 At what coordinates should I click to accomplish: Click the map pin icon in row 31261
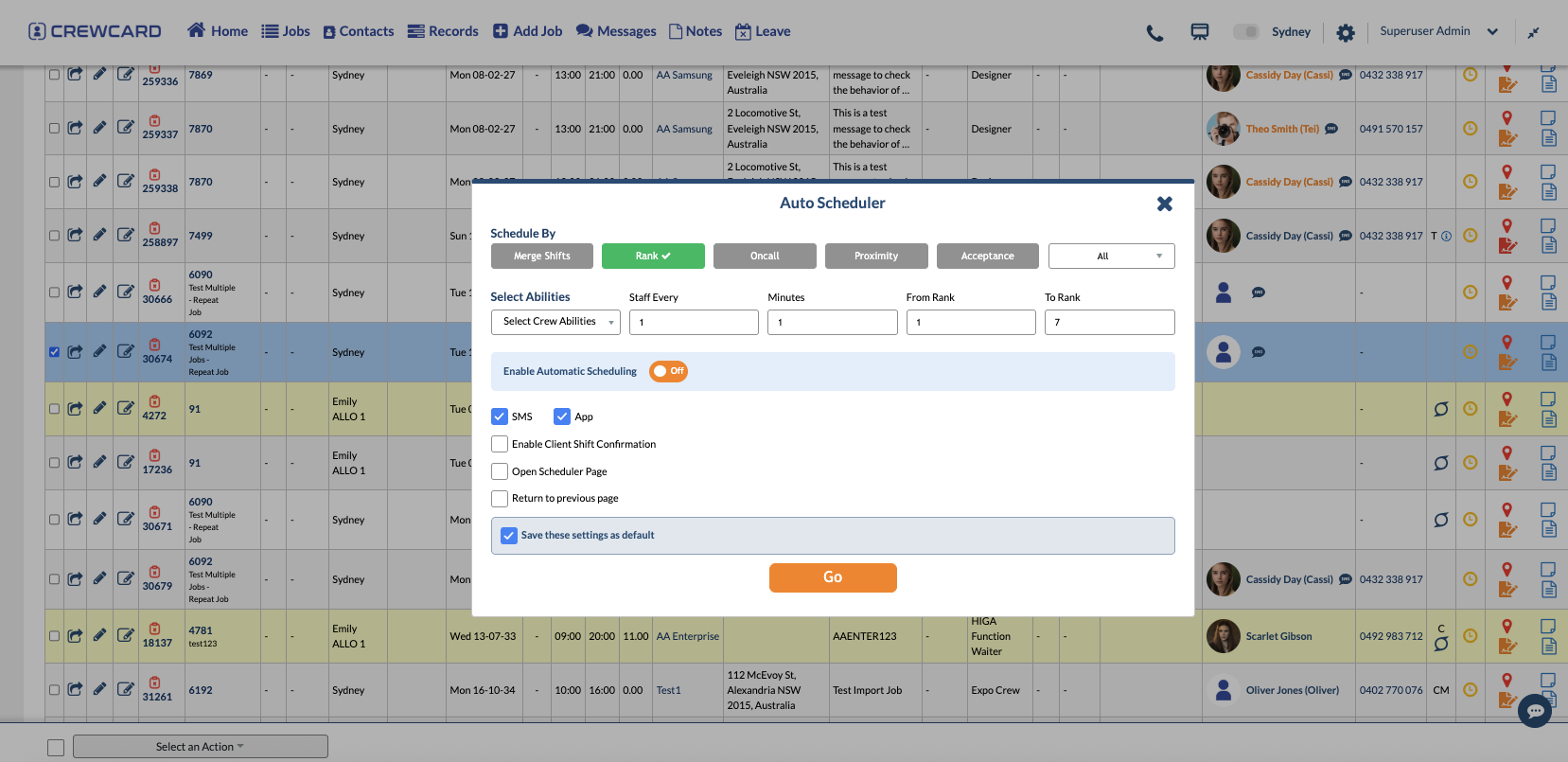pos(1506,680)
